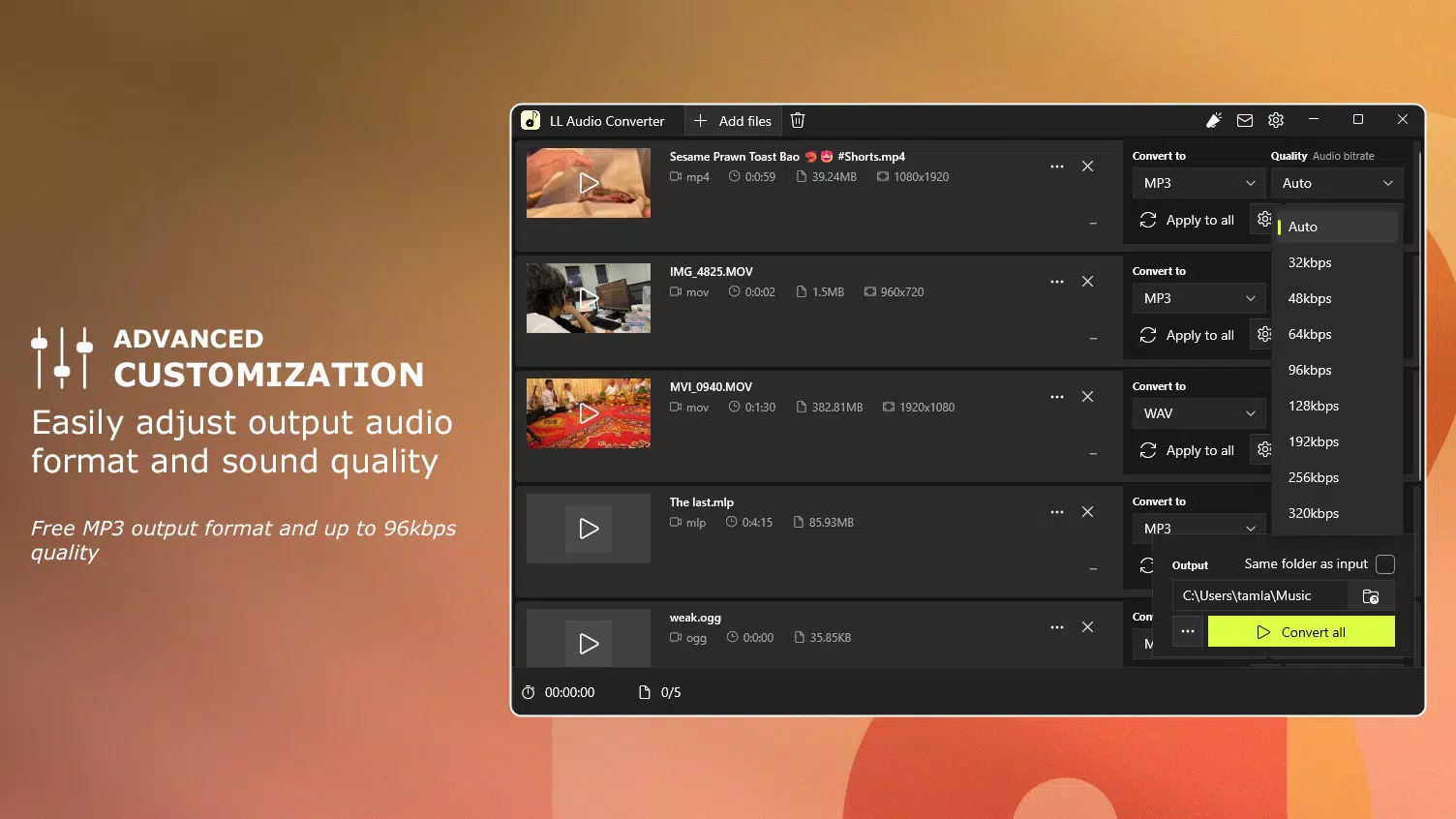The height and width of the screenshot is (819, 1456).
Task: Open more options for weak.ogg
Action: (1057, 627)
